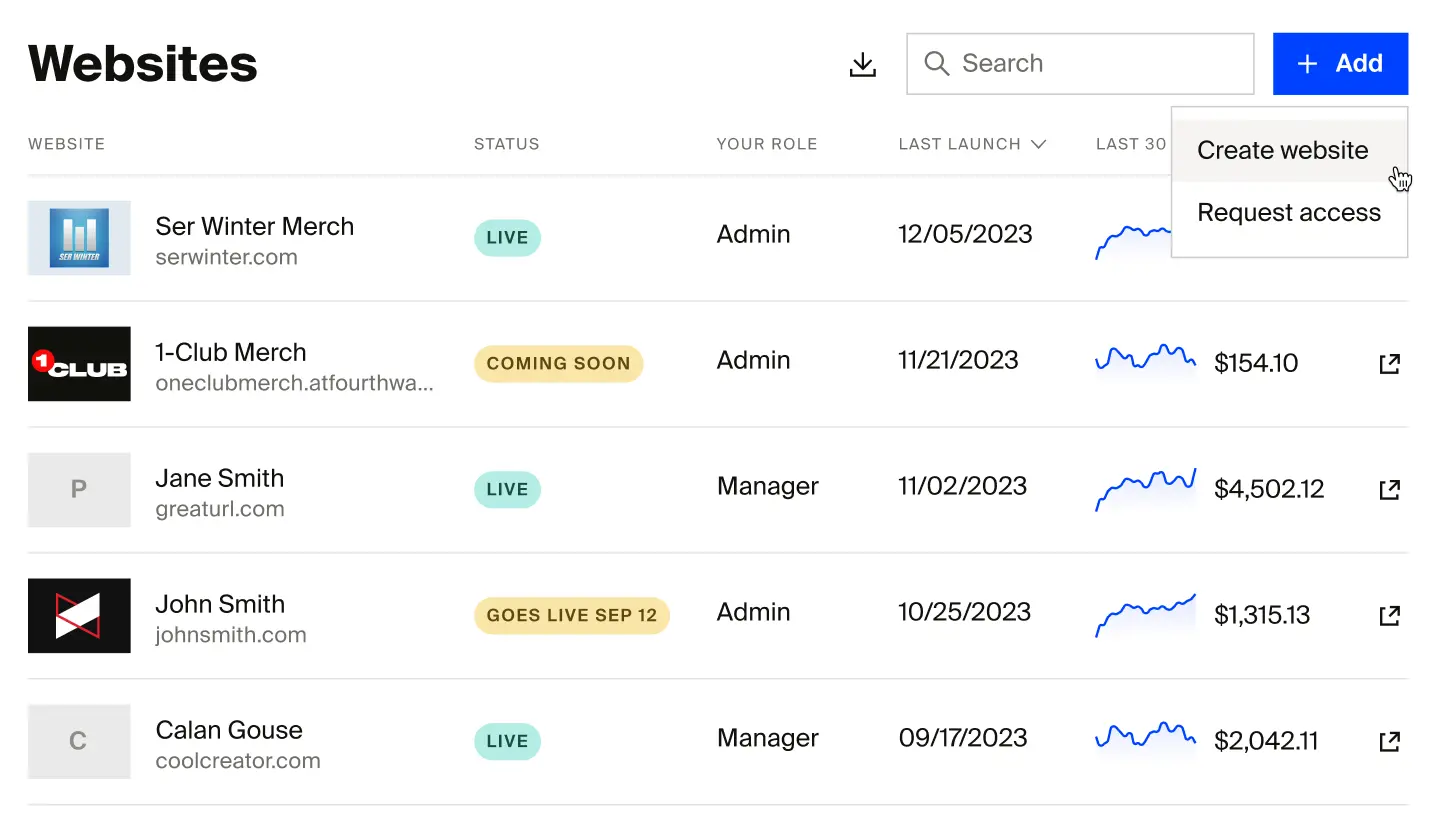Viewport: 1436px width, 832px height.
Task: Click the LIVE status badge for Ser Winter Merch
Action: pos(507,238)
